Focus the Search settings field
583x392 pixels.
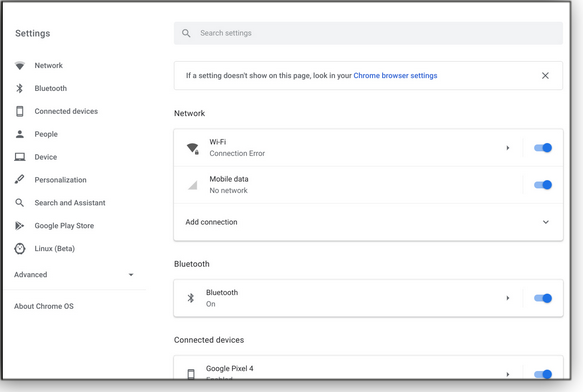click(368, 33)
